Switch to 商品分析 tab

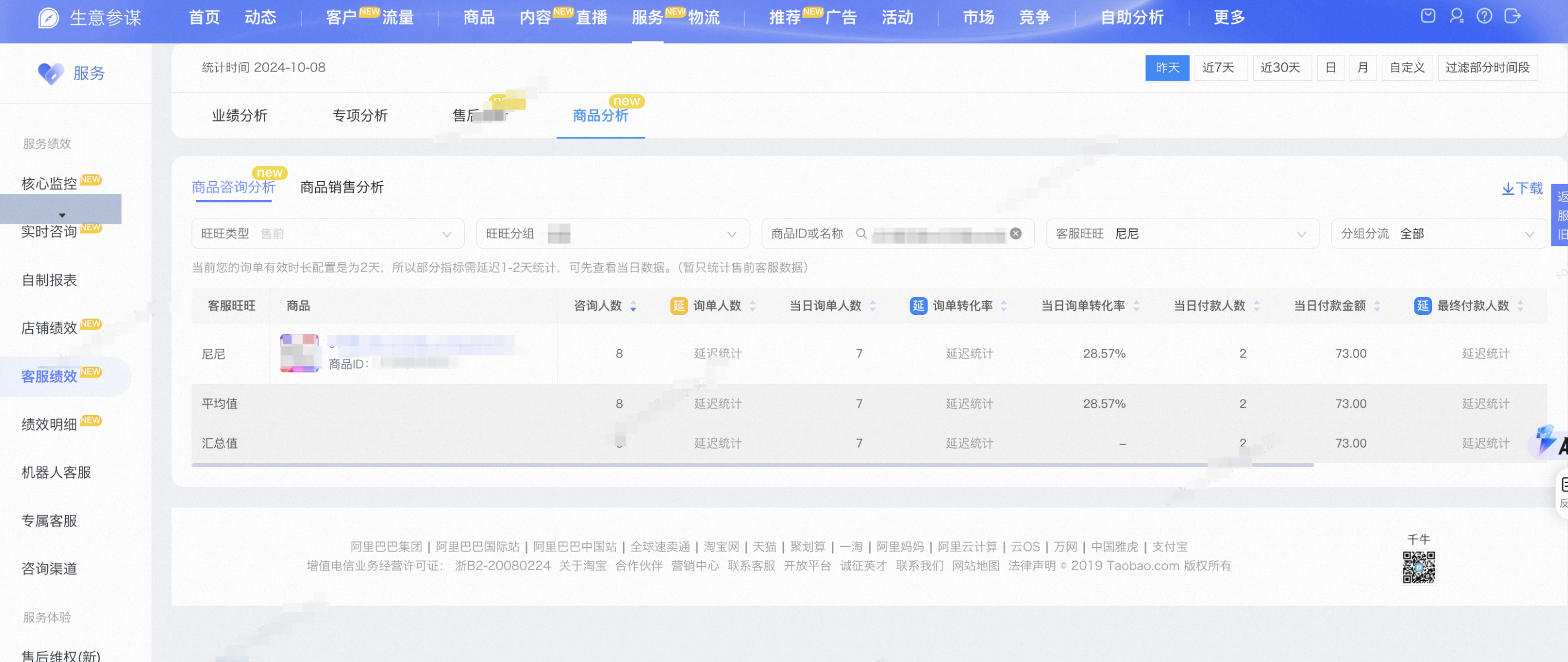(x=600, y=116)
